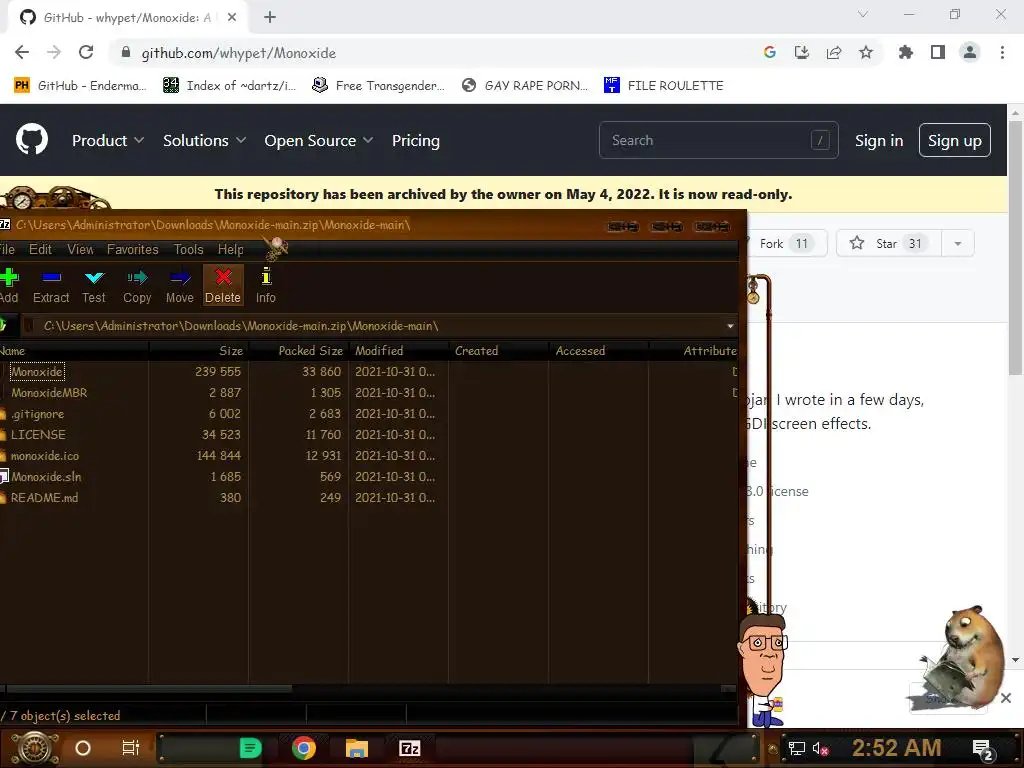The image size is (1024, 768).
Task: Sort by Size column header
Action: (199, 351)
